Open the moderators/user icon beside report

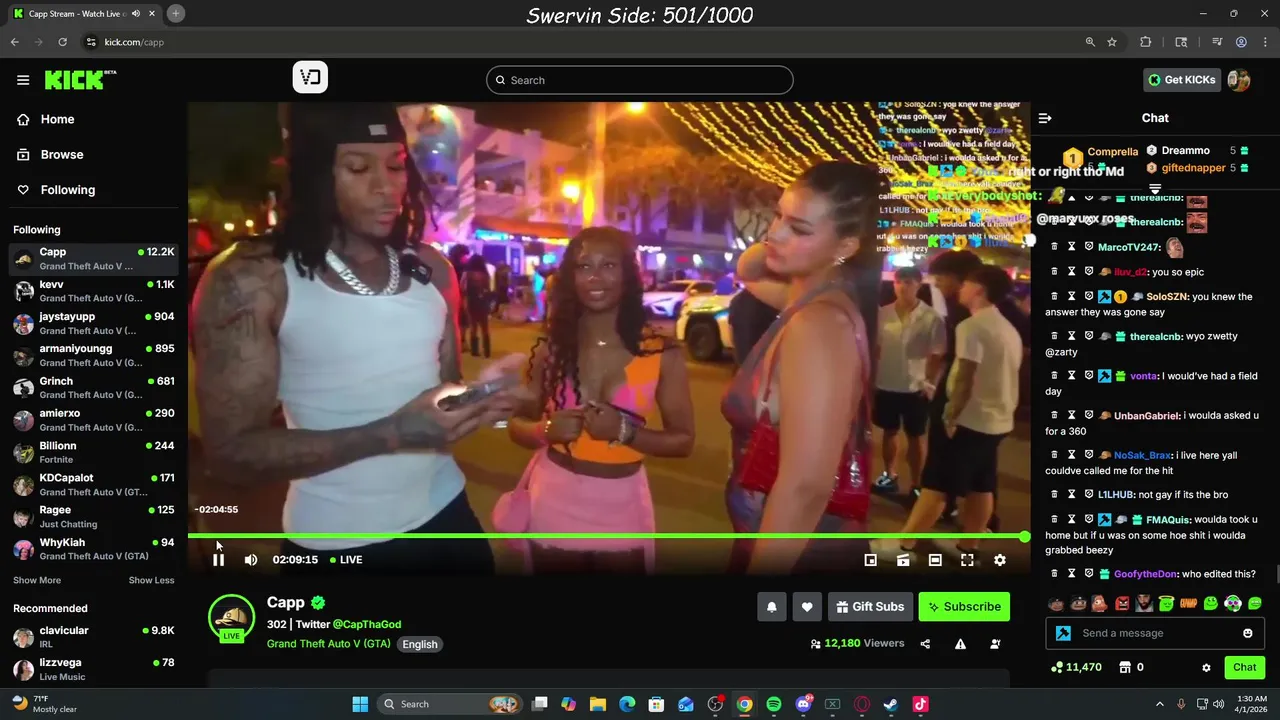point(995,644)
